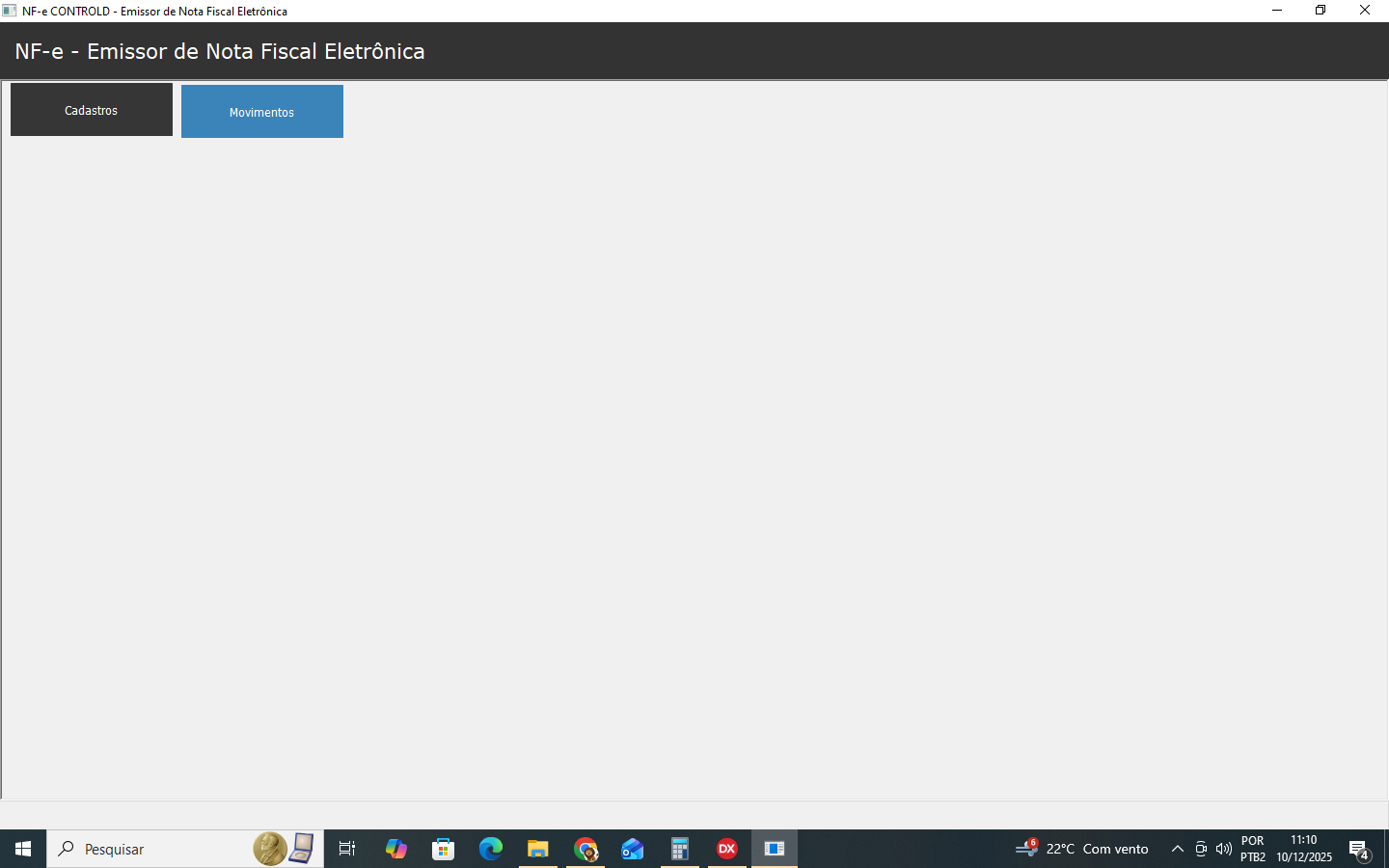This screenshot has height=868, width=1389.
Task: Open the notification center with 4 alerts
Action: (1359, 849)
